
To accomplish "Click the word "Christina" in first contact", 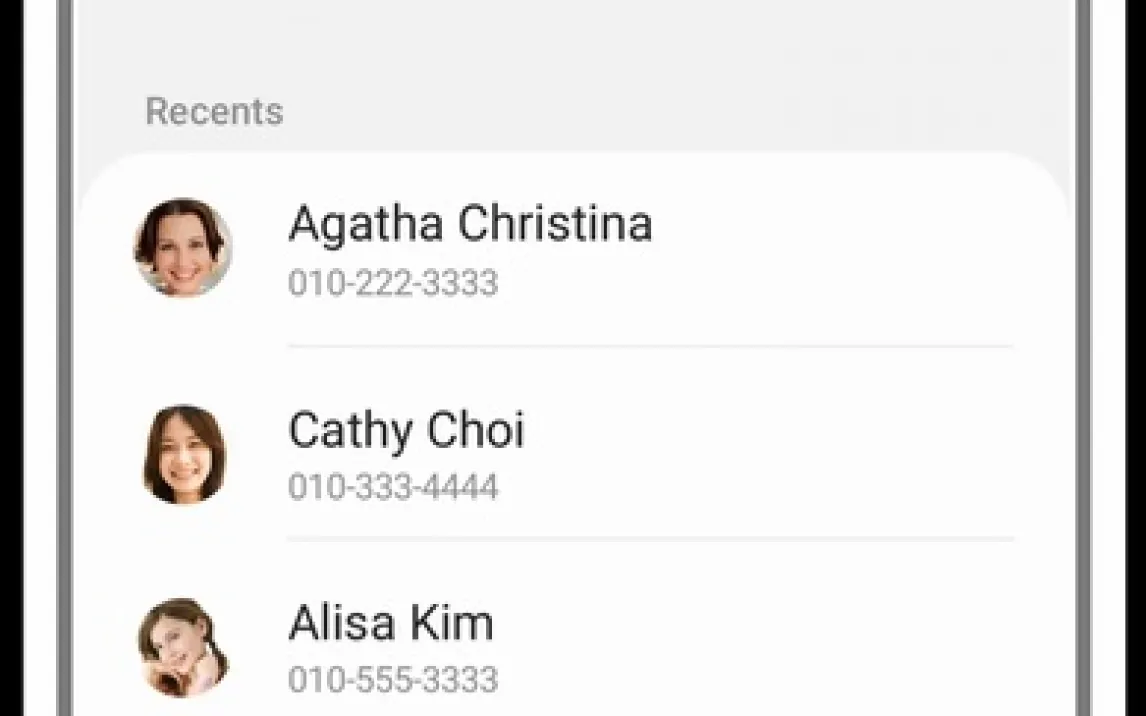I will 556,223.
